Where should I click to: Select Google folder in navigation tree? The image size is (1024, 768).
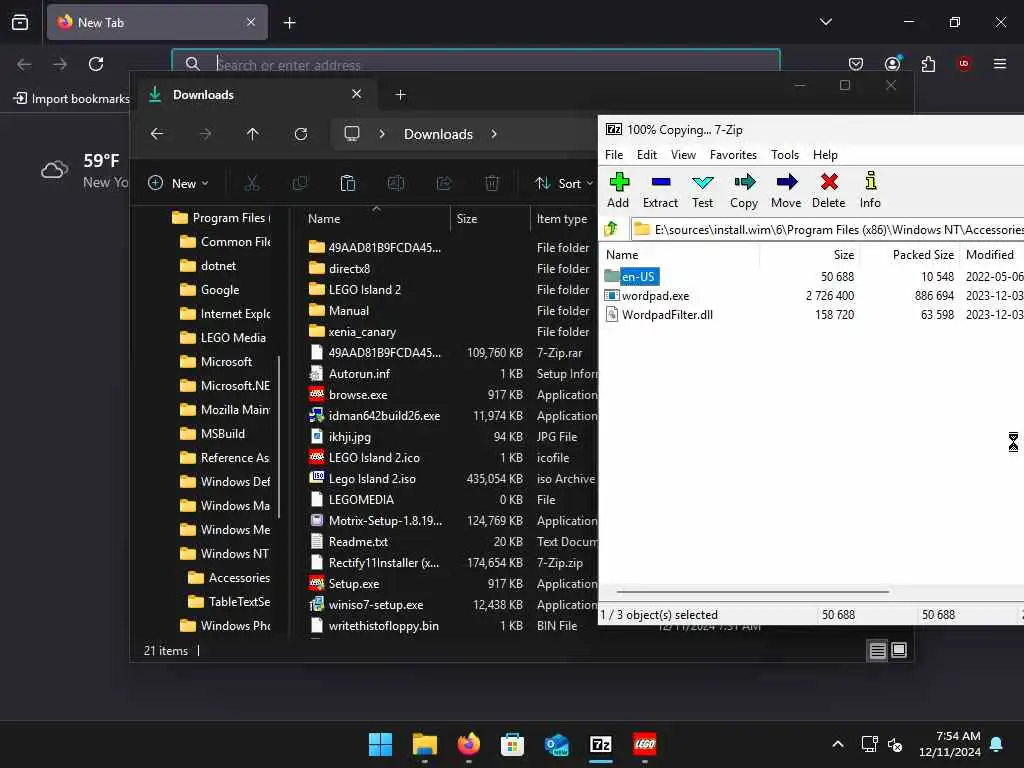[210, 290]
